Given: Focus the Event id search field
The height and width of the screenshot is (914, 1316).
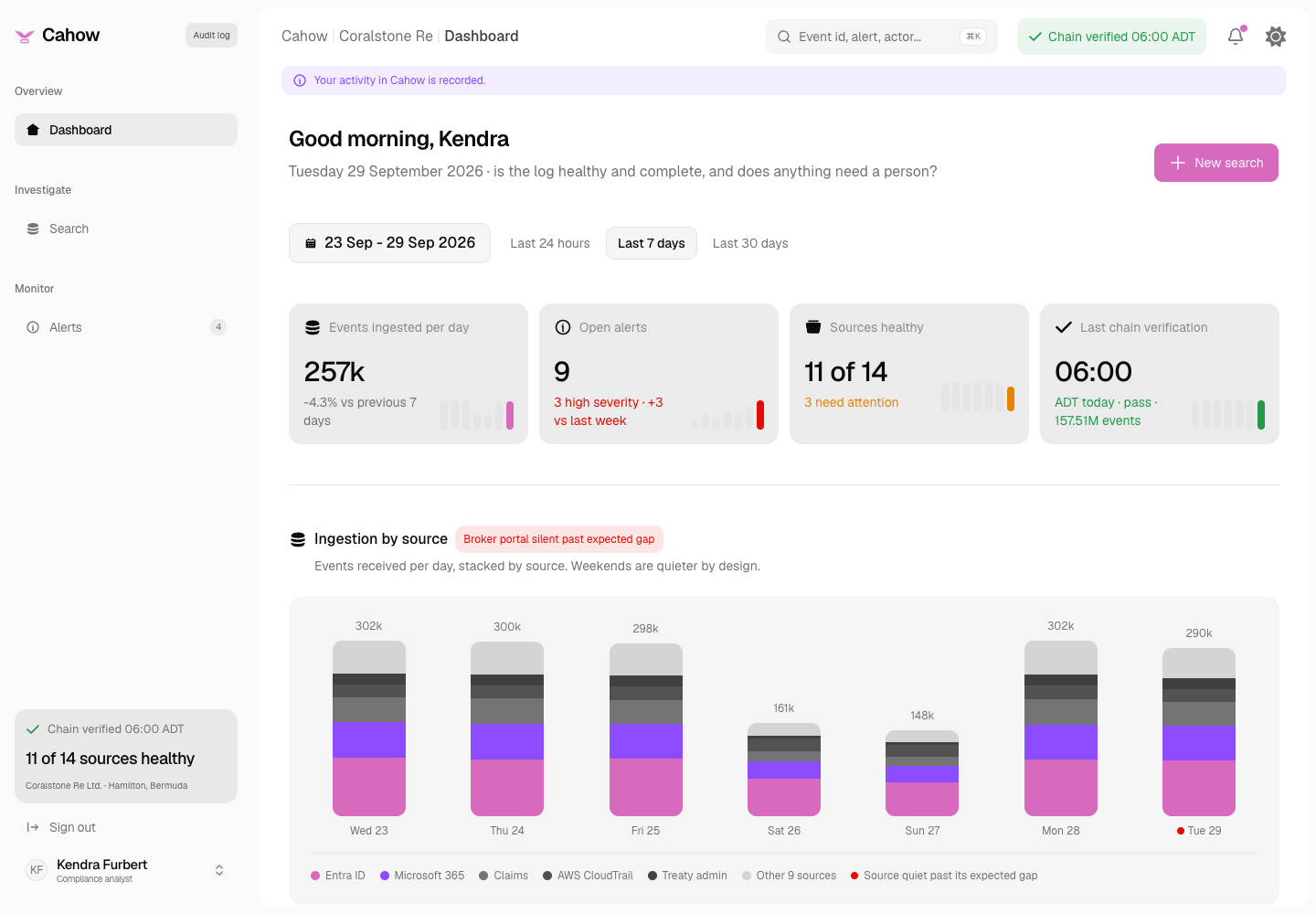Looking at the screenshot, I should tap(882, 37).
